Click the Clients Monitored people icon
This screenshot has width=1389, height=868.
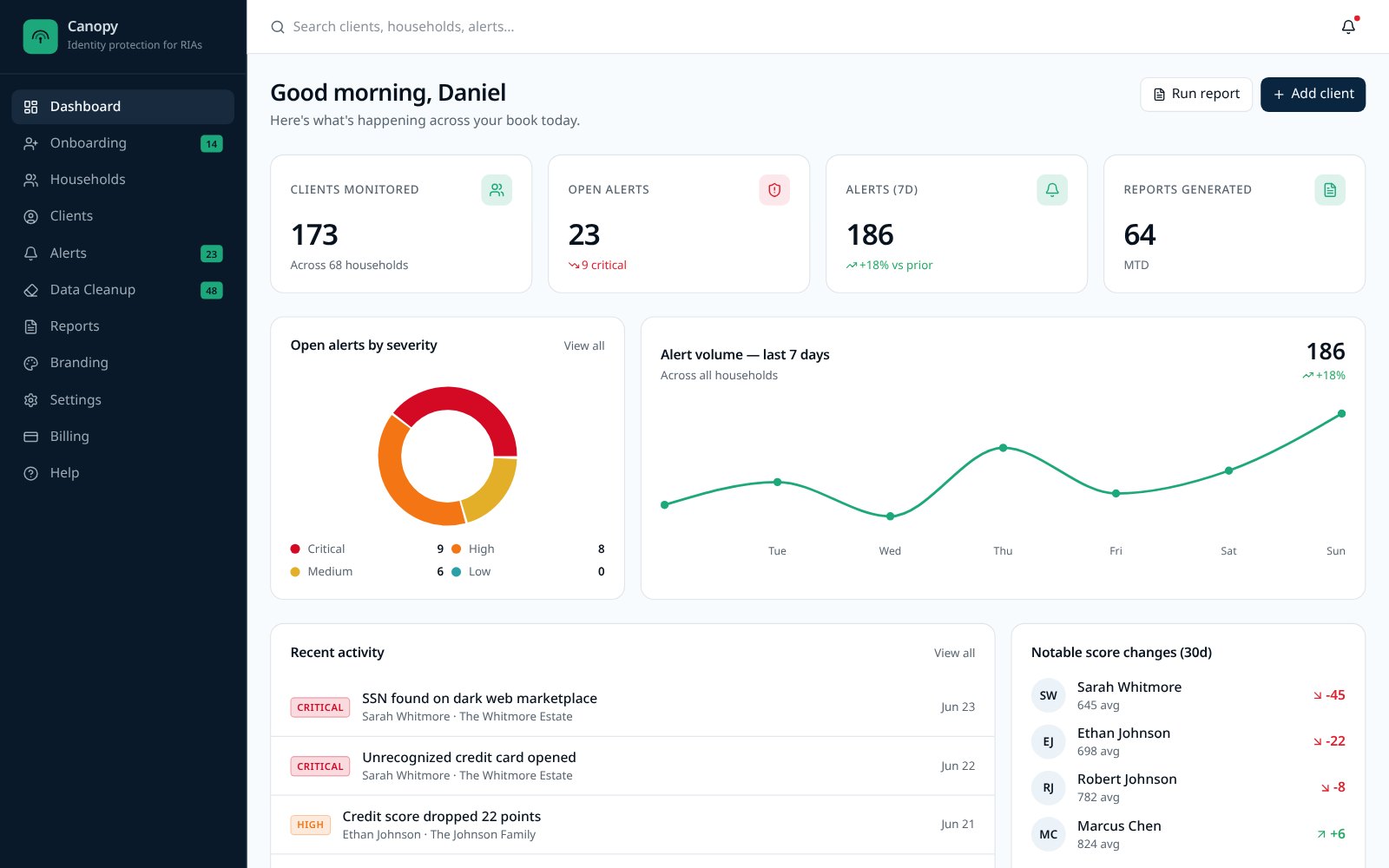[497, 189]
